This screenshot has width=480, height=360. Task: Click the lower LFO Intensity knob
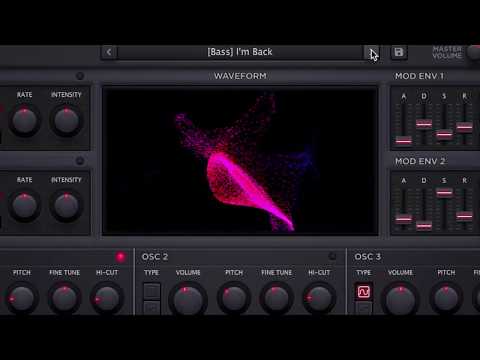tap(66, 206)
